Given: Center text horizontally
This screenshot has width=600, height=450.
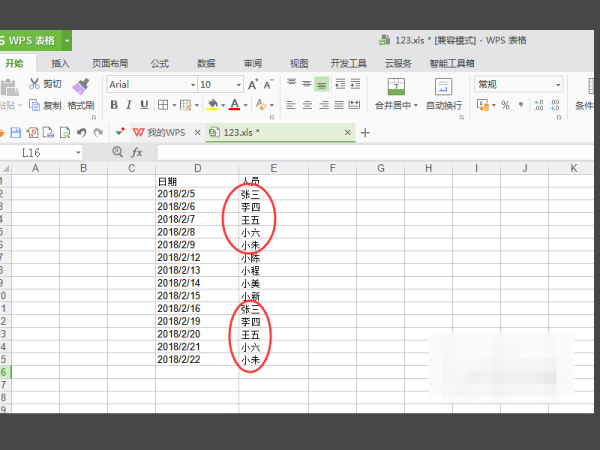Looking at the screenshot, I should pyautogui.click(x=307, y=105).
